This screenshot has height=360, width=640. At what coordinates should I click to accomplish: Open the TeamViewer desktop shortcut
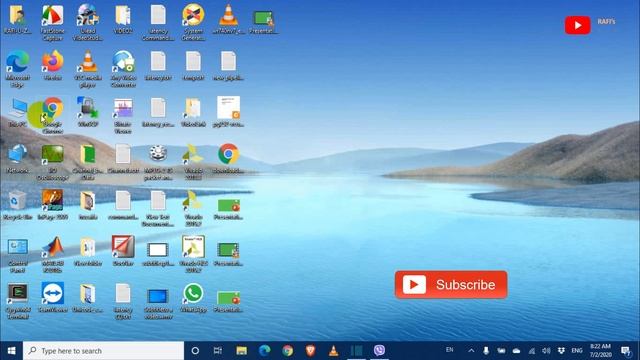[x=53, y=298]
